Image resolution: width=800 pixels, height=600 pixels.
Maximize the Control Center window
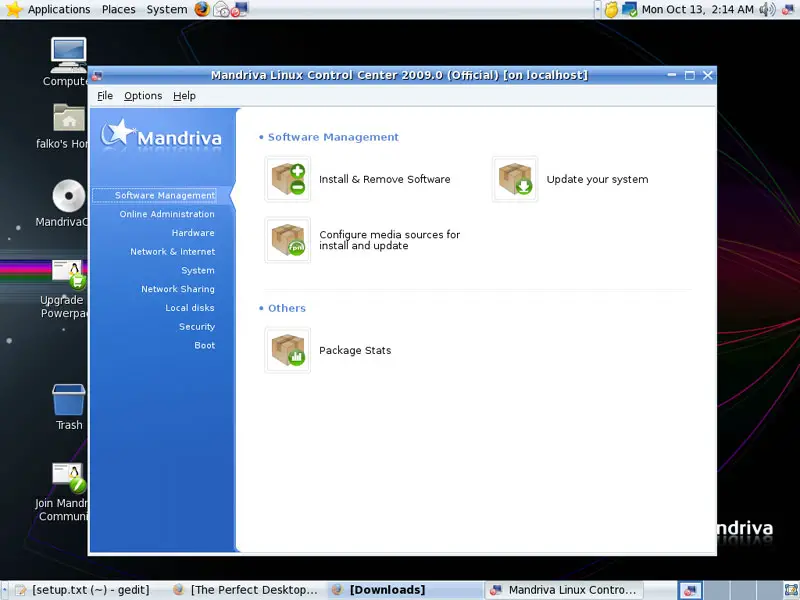pos(690,76)
